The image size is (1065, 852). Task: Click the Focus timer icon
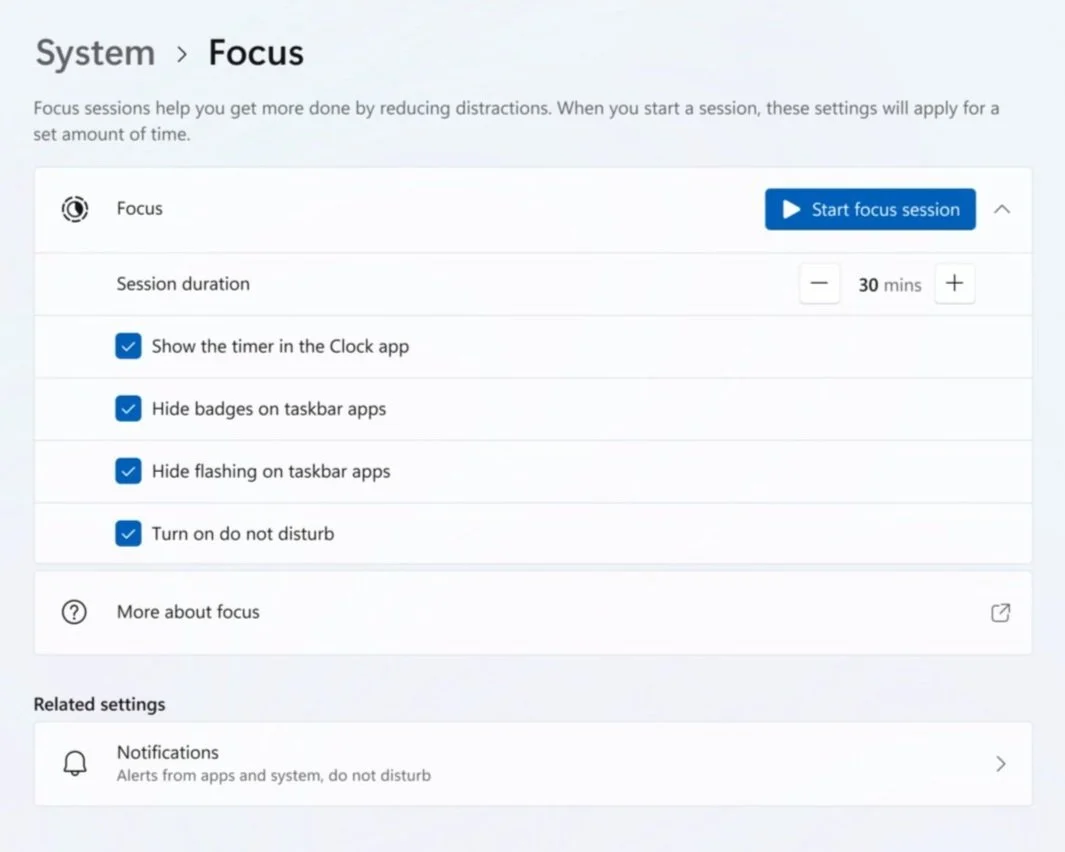[75, 209]
